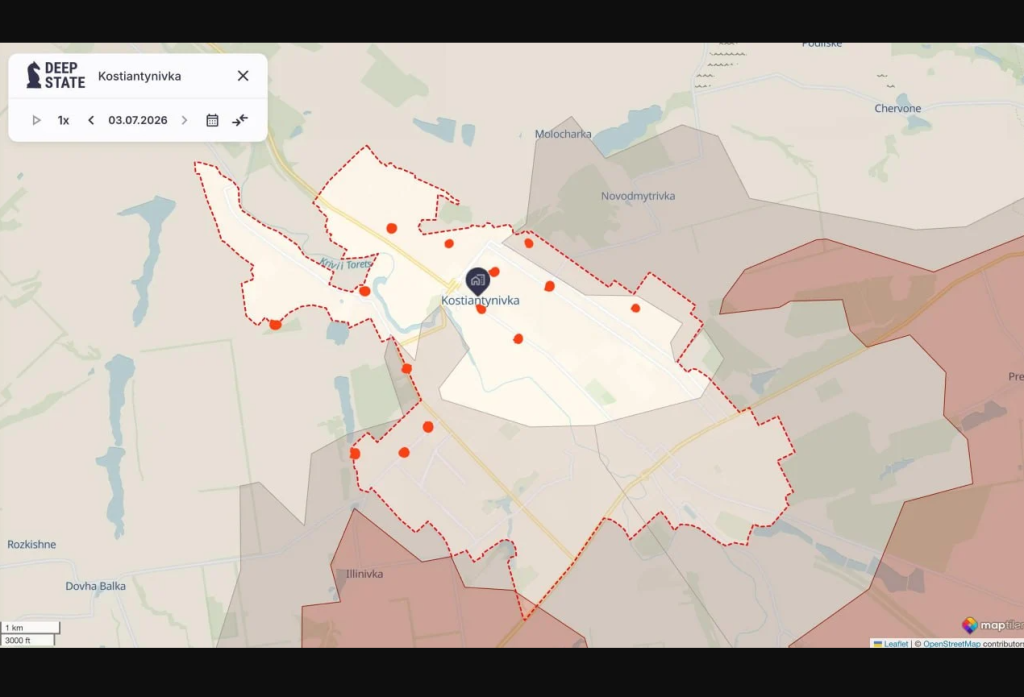Click the Chervone place label
Image resolution: width=1024 pixels, height=697 pixels.
tap(898, 108)
